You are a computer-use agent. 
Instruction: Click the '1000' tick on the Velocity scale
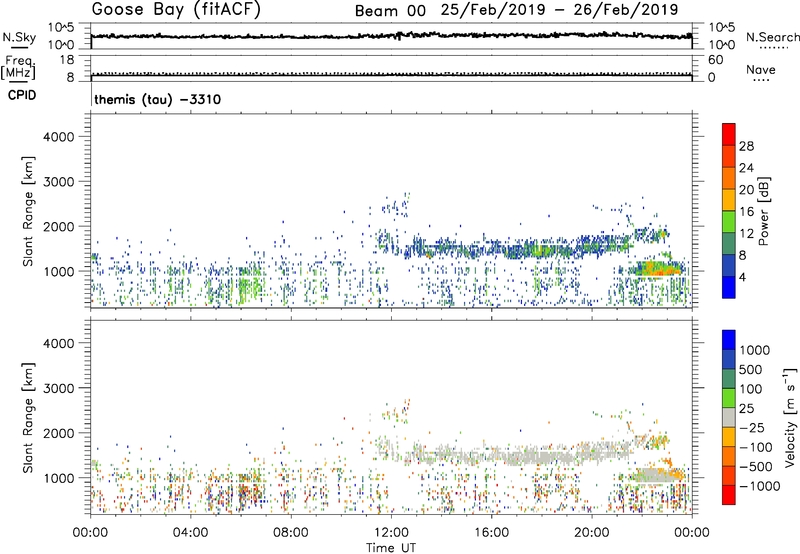coord(754,350)
